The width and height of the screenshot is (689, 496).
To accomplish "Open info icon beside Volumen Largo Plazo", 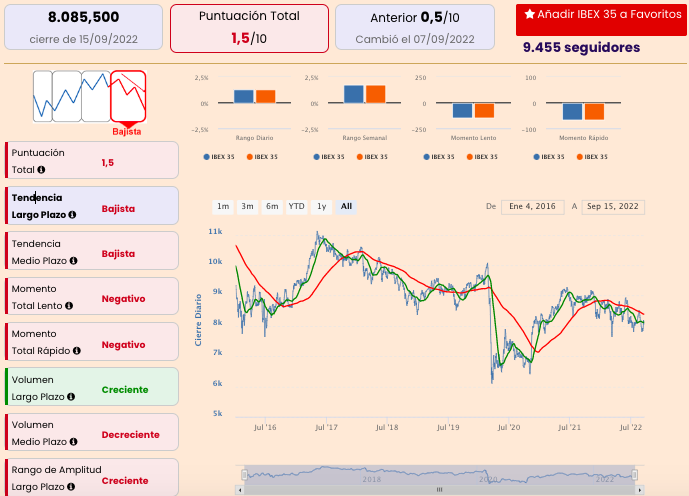I will click(71, 397).
